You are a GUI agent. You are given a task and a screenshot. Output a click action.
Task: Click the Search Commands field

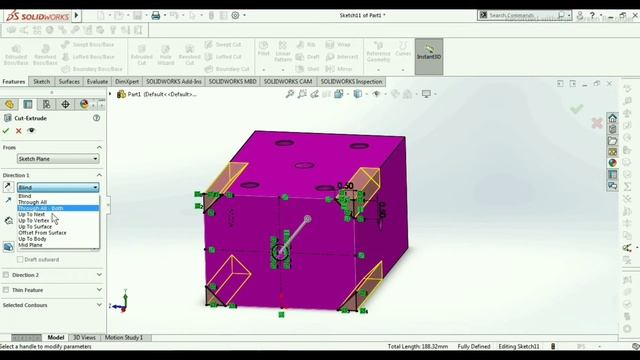click(524, 16)
